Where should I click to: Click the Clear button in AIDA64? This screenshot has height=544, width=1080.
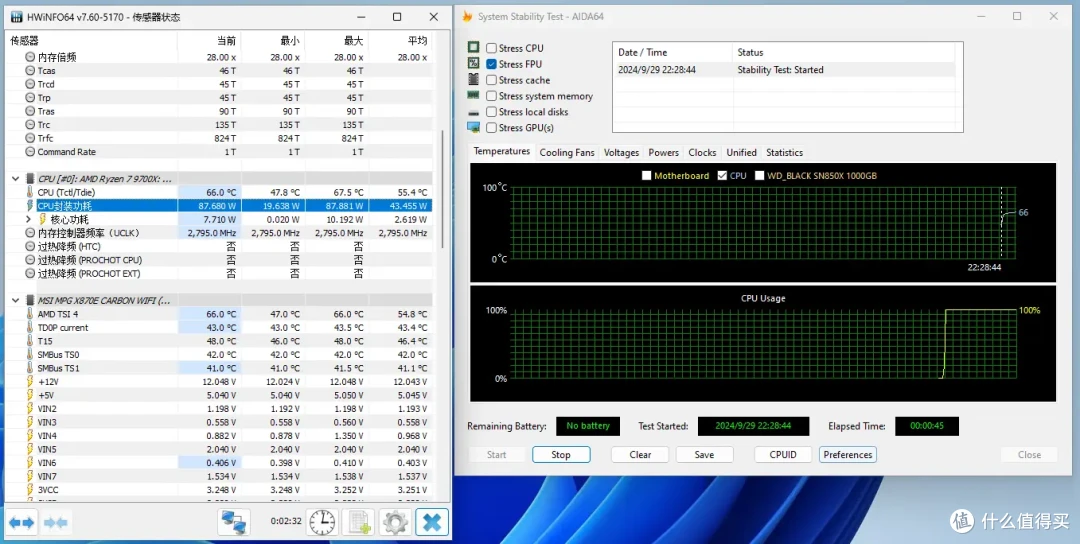[x=641, y=454]
